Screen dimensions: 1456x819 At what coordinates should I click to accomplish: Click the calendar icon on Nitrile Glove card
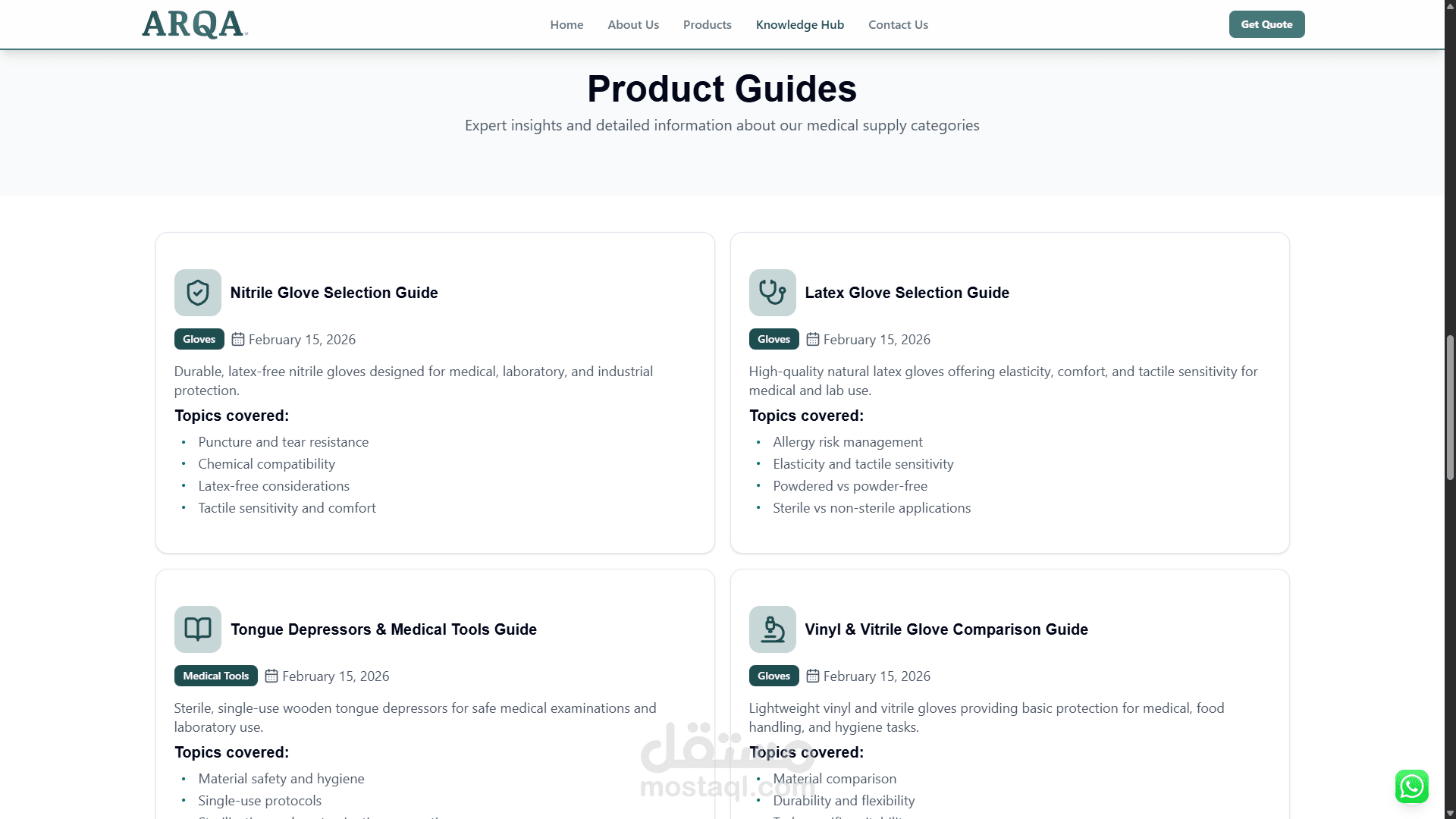pyautogui.click(x=237, y=339)
